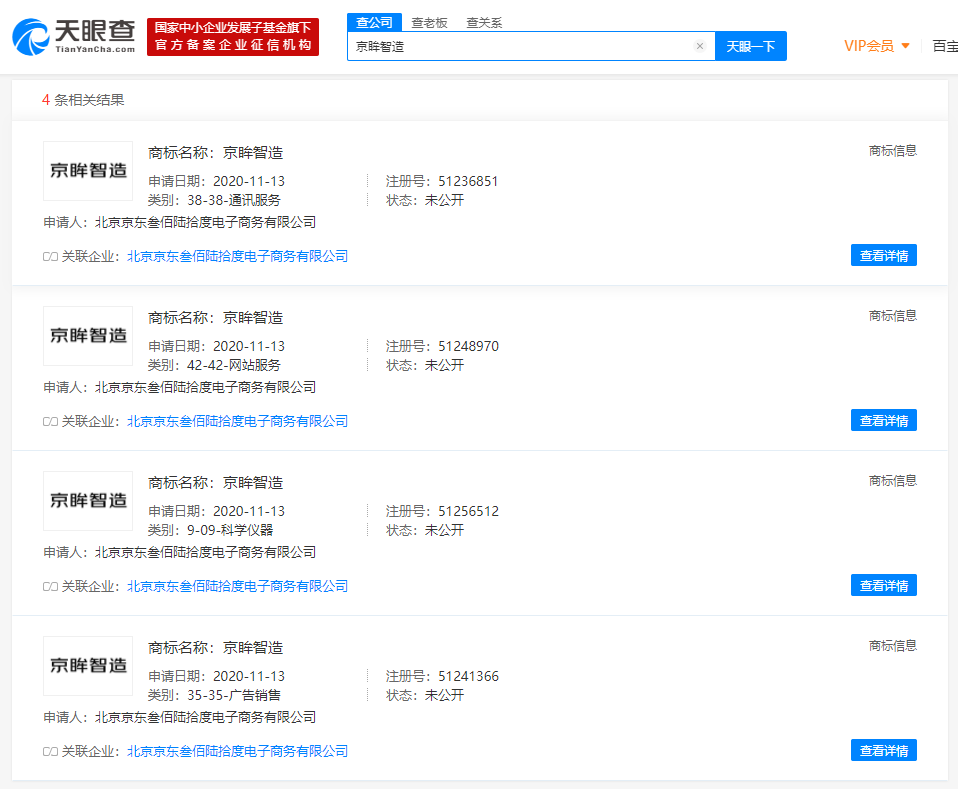
Task: View details of the 38-通讯服务 trademark
Action: (883, 255)
